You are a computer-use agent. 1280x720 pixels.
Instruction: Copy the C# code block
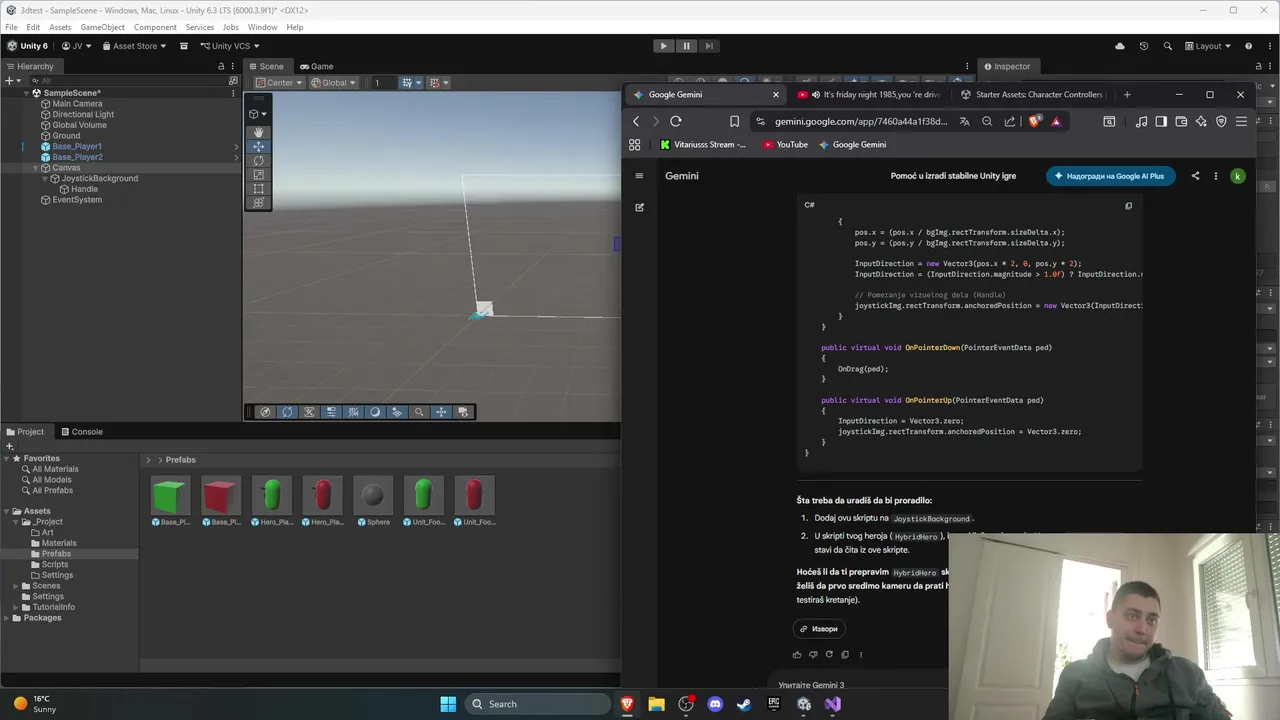tap(1128, 206)
